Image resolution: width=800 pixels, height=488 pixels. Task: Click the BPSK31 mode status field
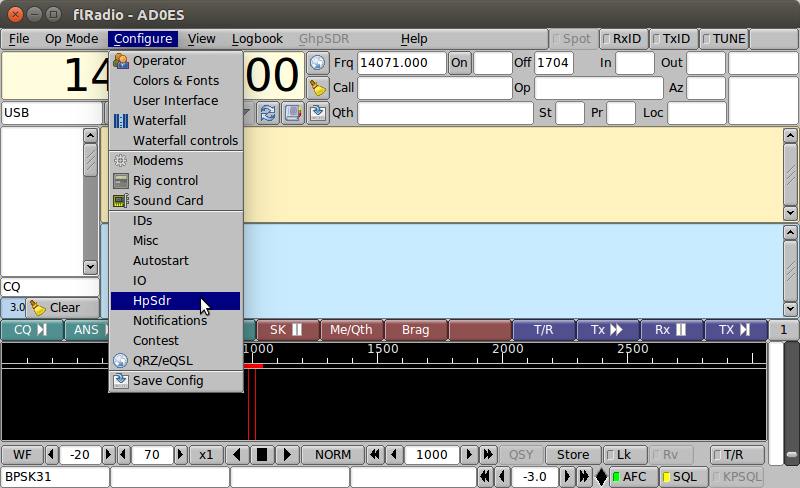coord(55,477)
